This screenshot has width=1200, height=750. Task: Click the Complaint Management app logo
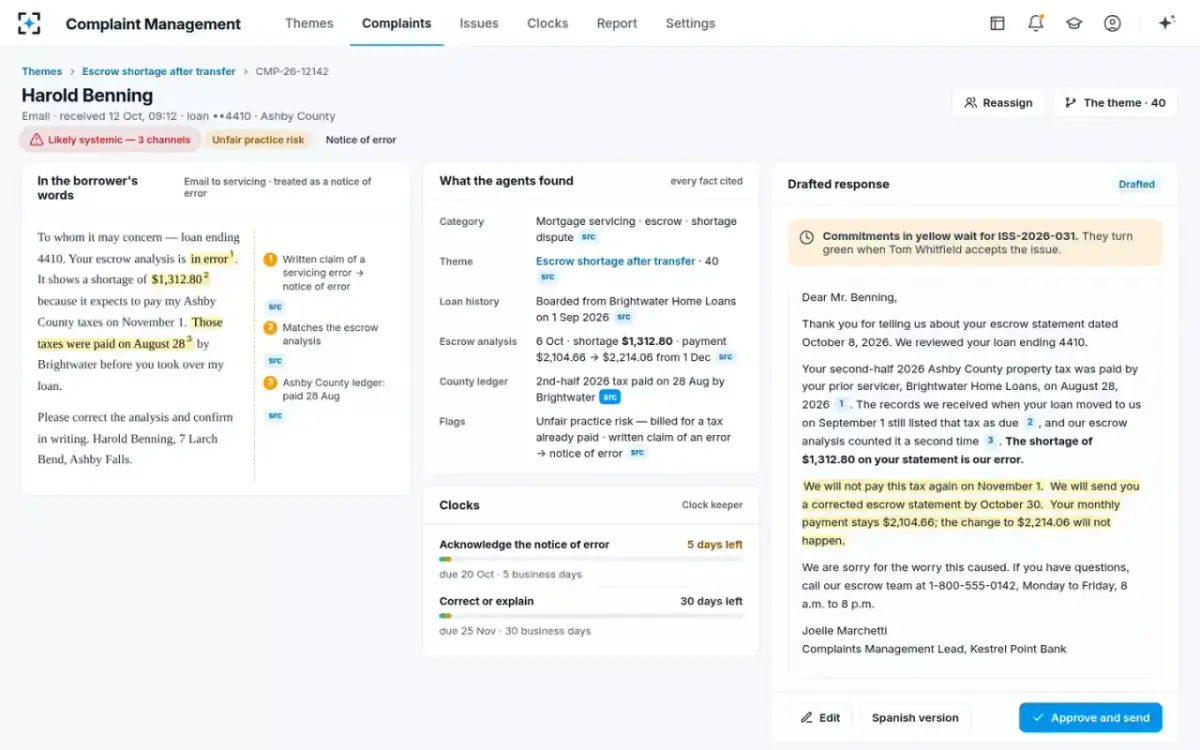(30, 23)
